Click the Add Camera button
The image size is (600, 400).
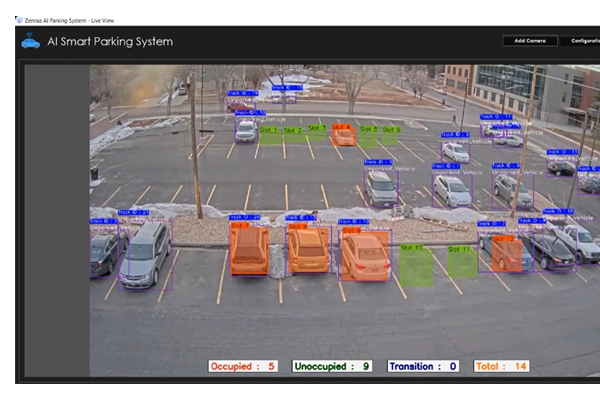pos(530,41)
